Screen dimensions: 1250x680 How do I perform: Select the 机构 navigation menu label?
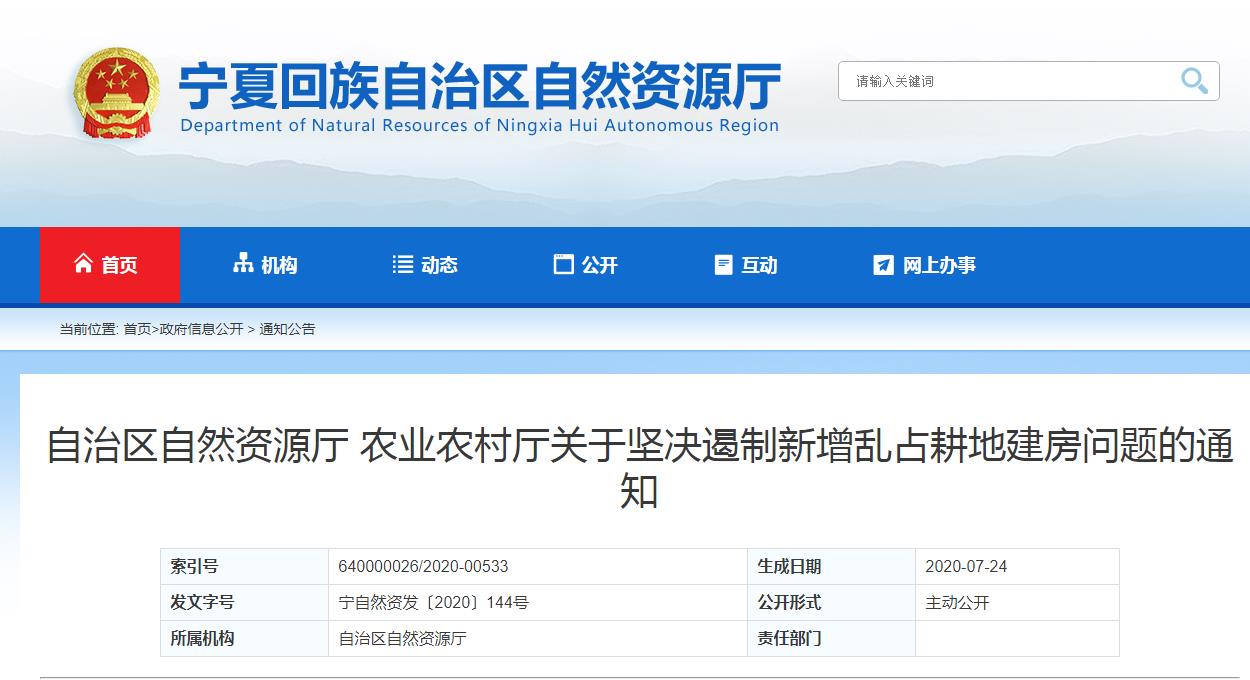(279, 265)
